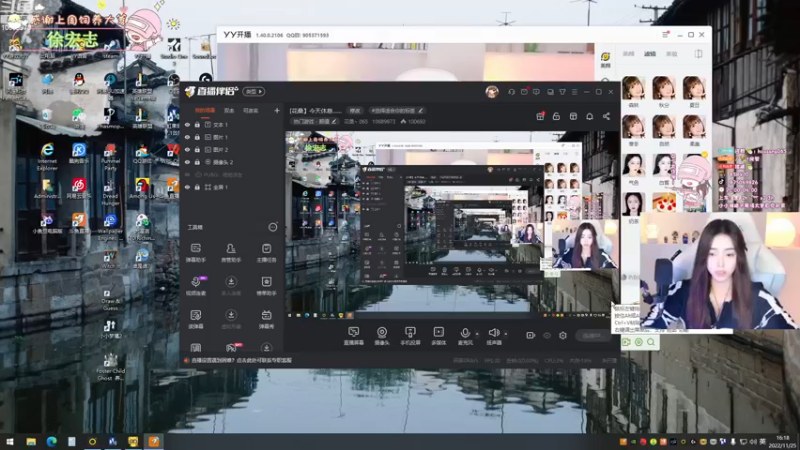Add screen capture source in bottom bar
This screenshot has height=450, width=800.
click(x=353, y=336)
